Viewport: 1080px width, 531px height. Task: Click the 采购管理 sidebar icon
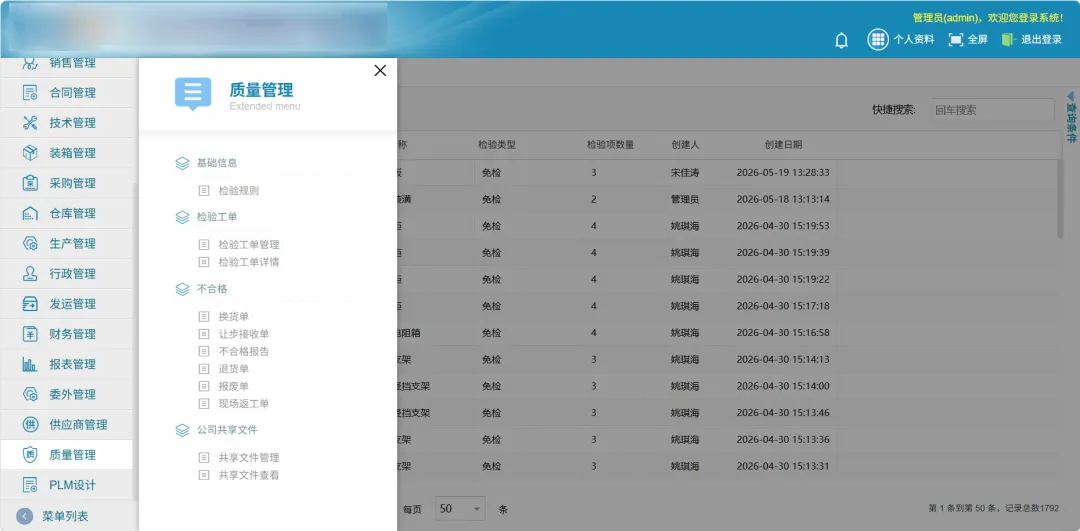pyautogui.click(x=30, y=183)
